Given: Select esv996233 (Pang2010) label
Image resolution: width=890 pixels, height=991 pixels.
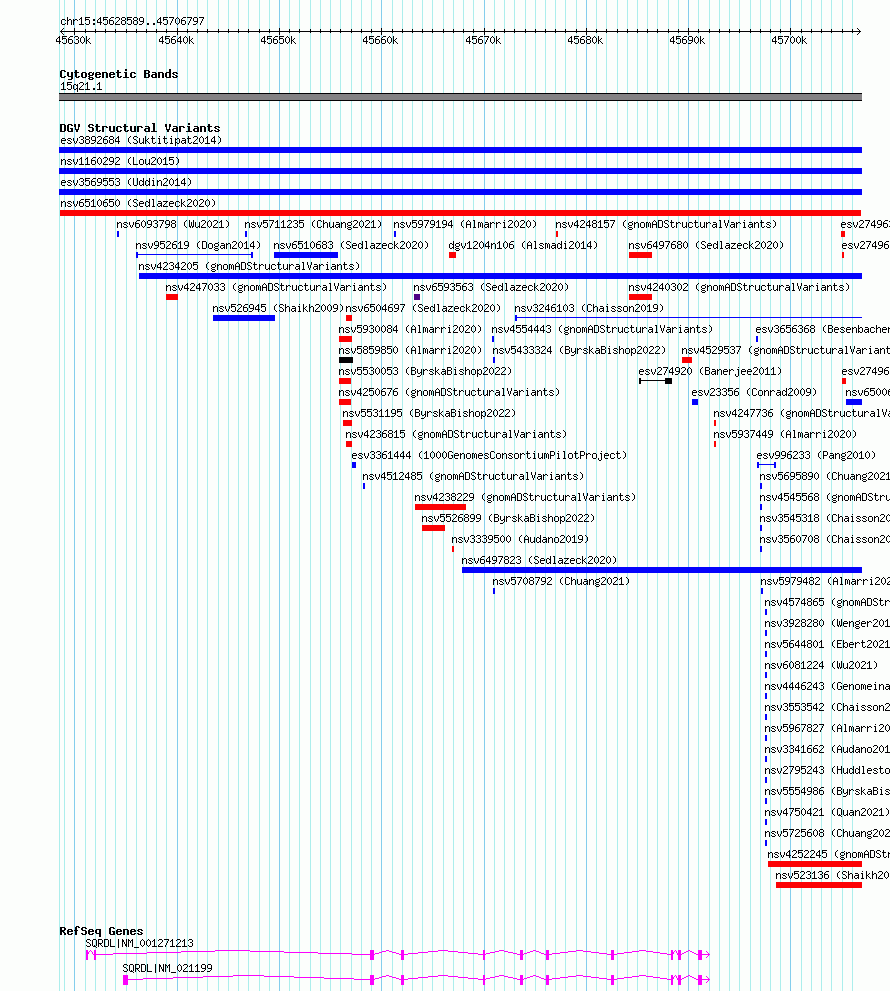Looking at the screenshot, I should pyautogui.click(x=816, y=455).
